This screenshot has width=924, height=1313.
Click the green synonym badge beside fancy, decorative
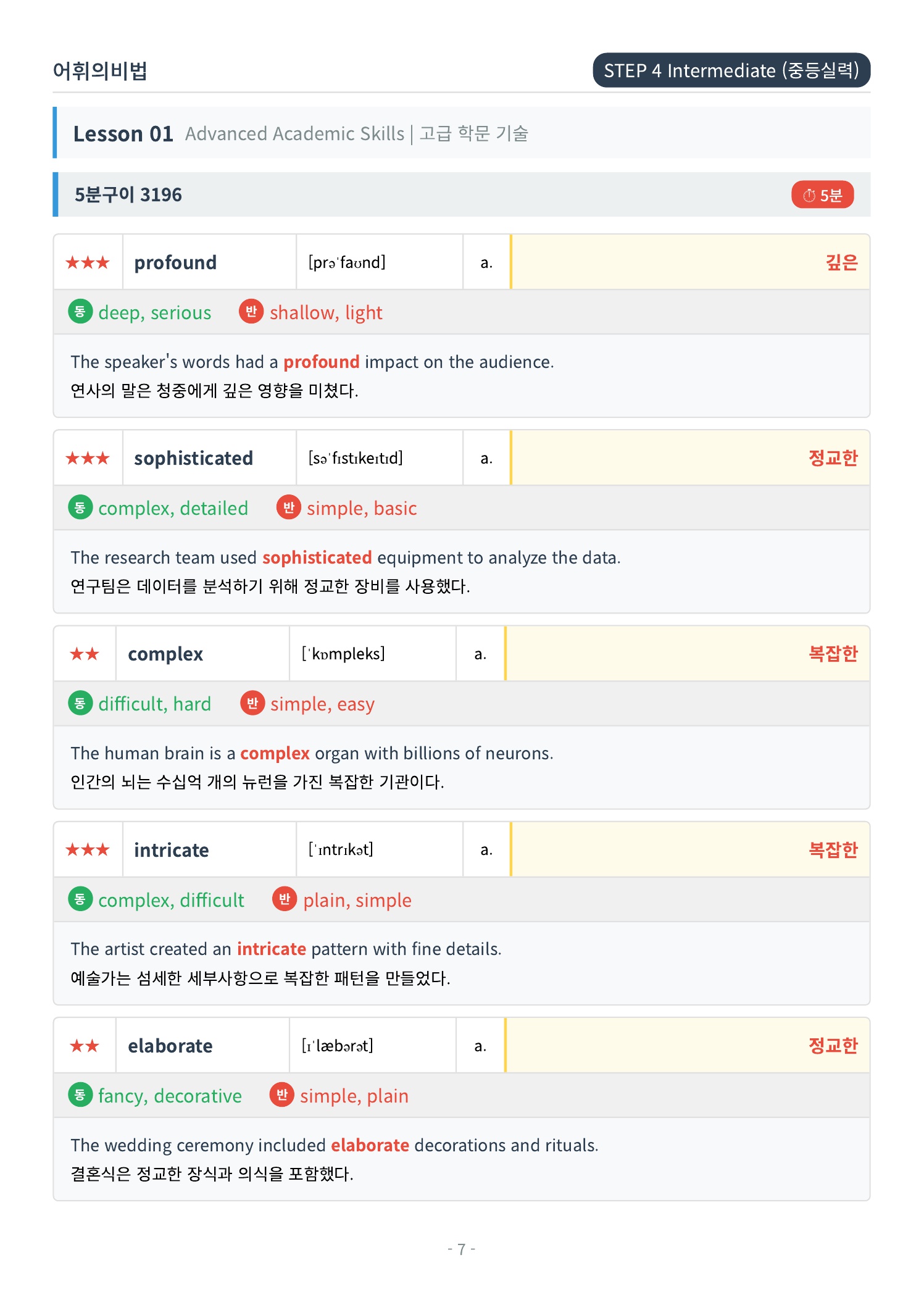[x=80, y=1095]
